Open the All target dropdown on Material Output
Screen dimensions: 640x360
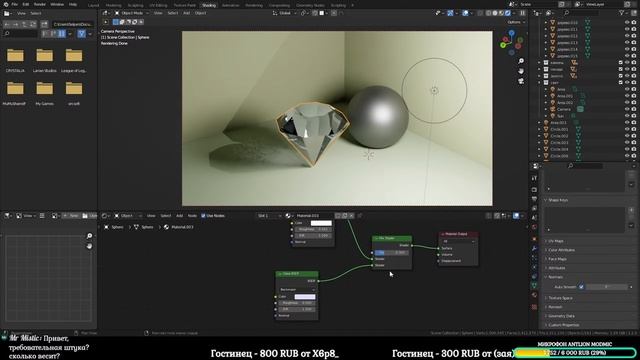coord(458,241)
